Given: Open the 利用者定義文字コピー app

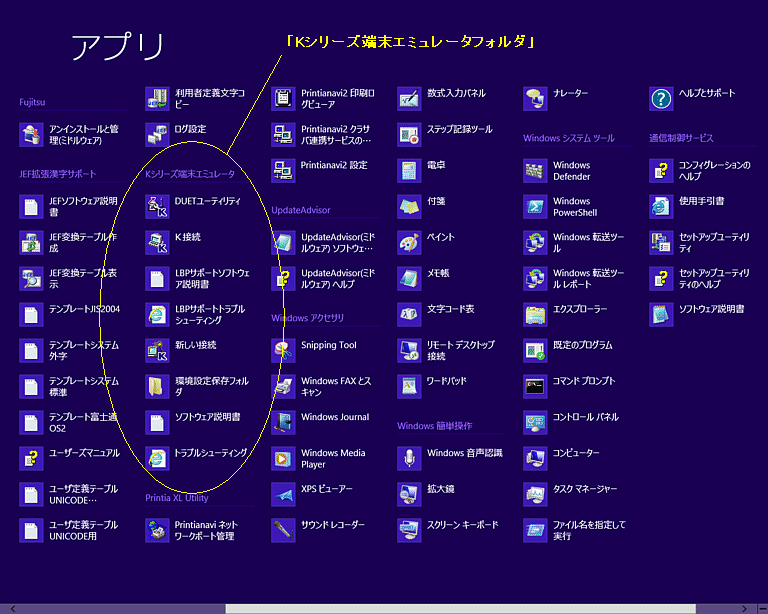Looking at the screenshot, I should point(157,98).
